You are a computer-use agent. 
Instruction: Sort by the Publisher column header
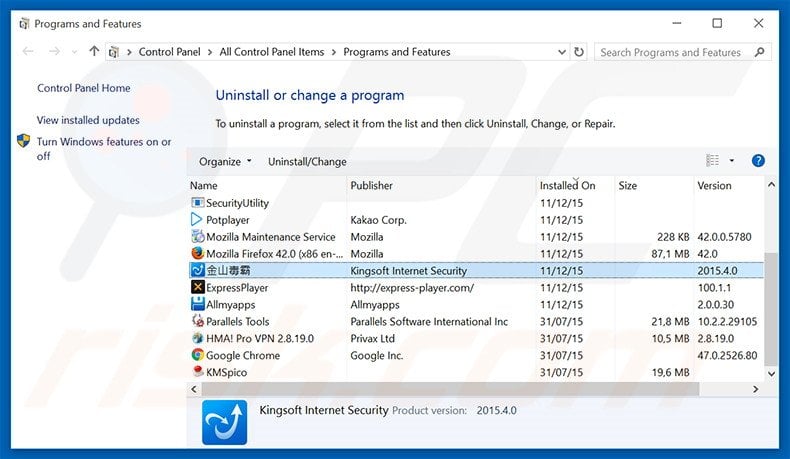(441, 185)
